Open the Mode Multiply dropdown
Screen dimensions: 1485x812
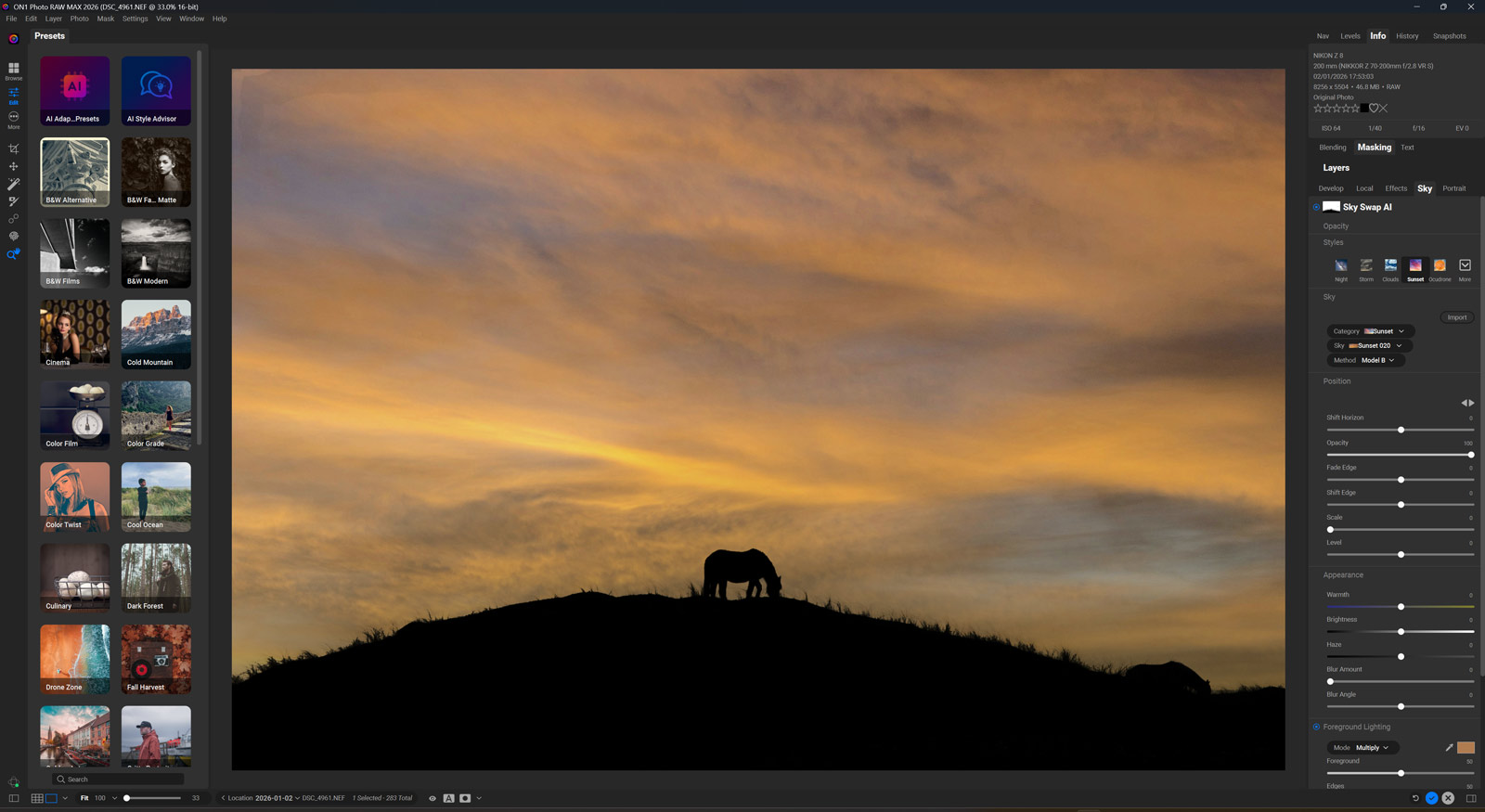coord(1362,747)
